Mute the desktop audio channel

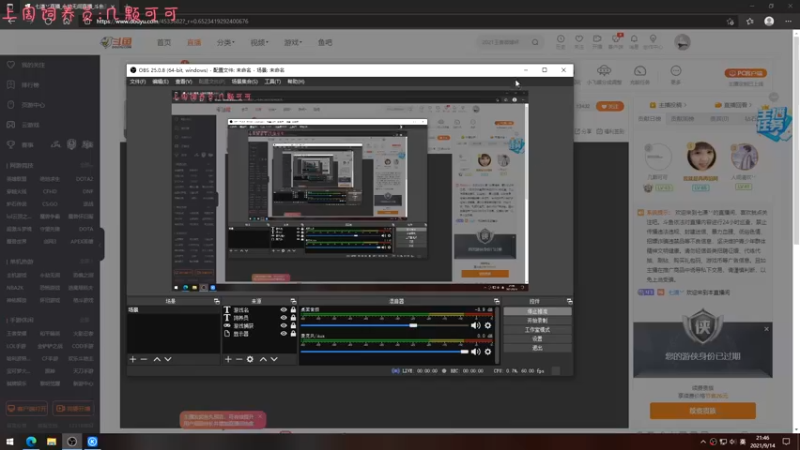[476, 326]
